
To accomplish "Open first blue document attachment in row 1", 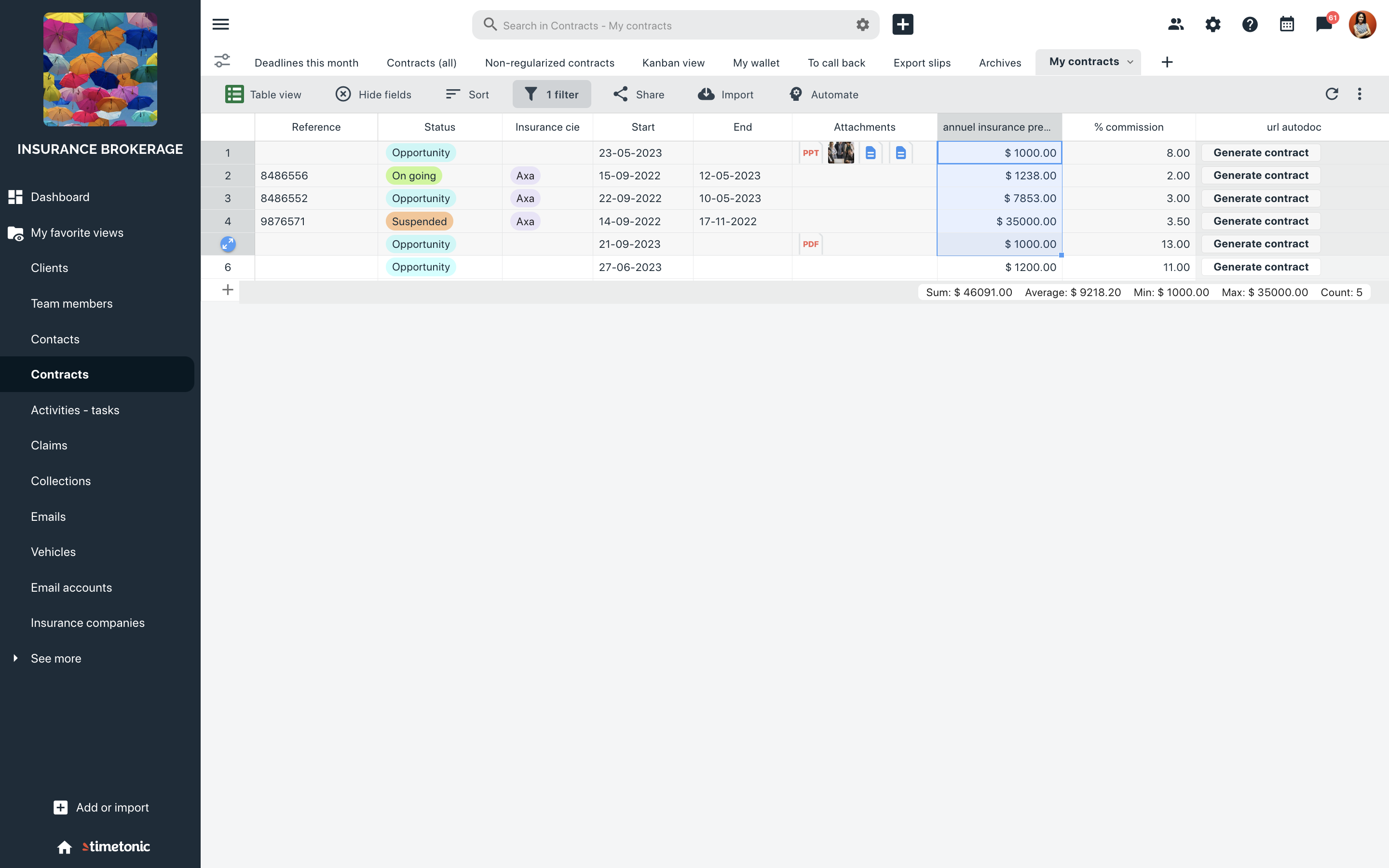I will pos(871,153).
